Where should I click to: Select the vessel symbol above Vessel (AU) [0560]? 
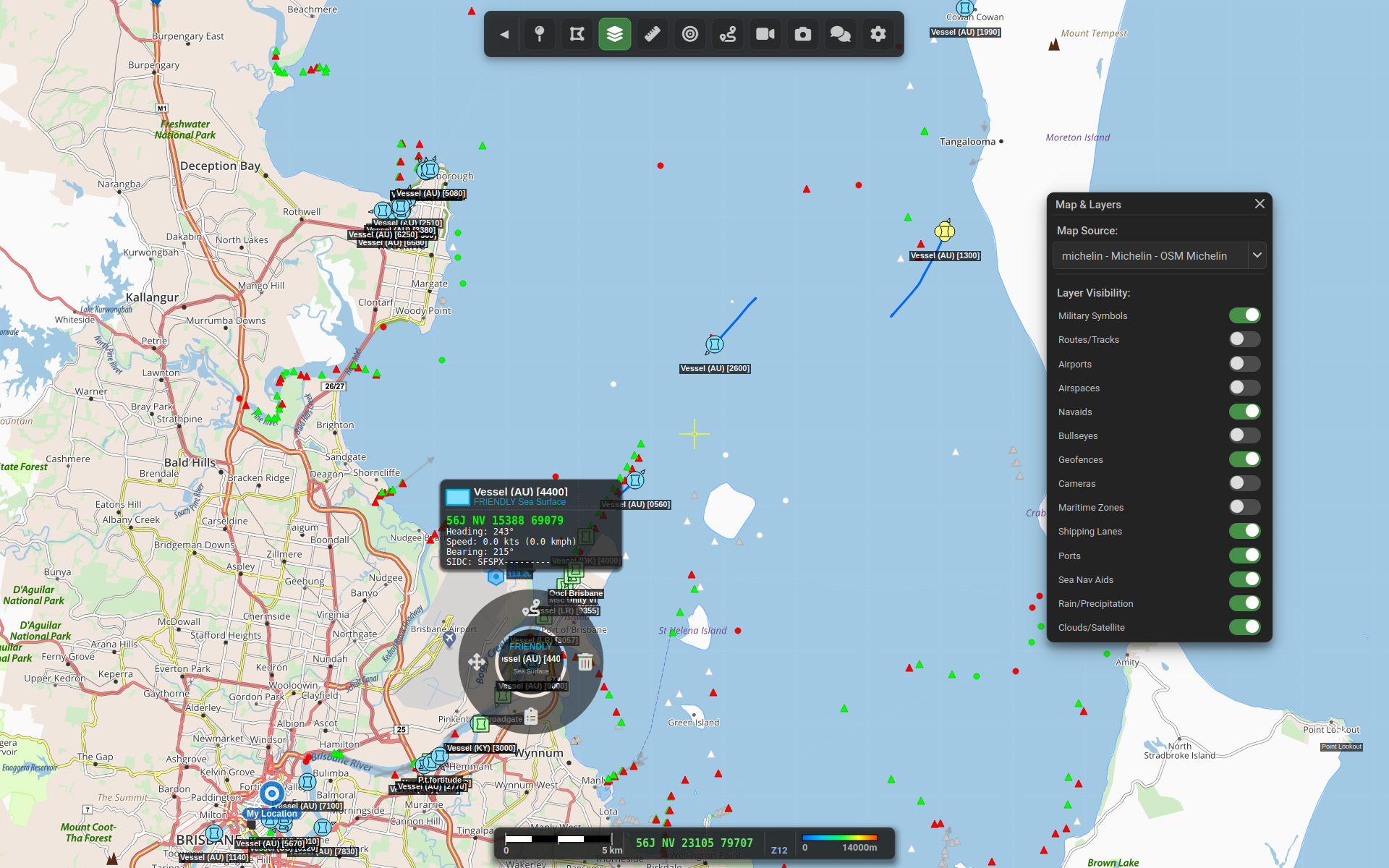click(x=635, y=480)
